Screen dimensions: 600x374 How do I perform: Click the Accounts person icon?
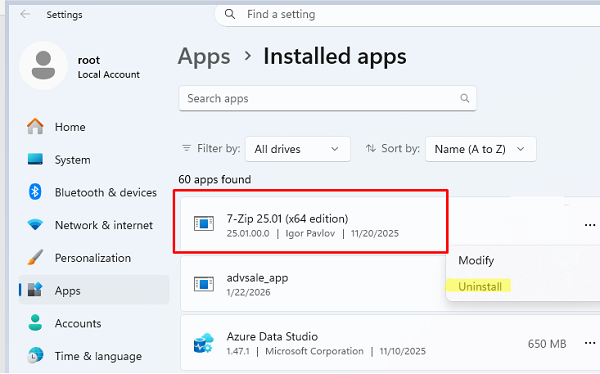pyautogui.click(x=35, y=323)
